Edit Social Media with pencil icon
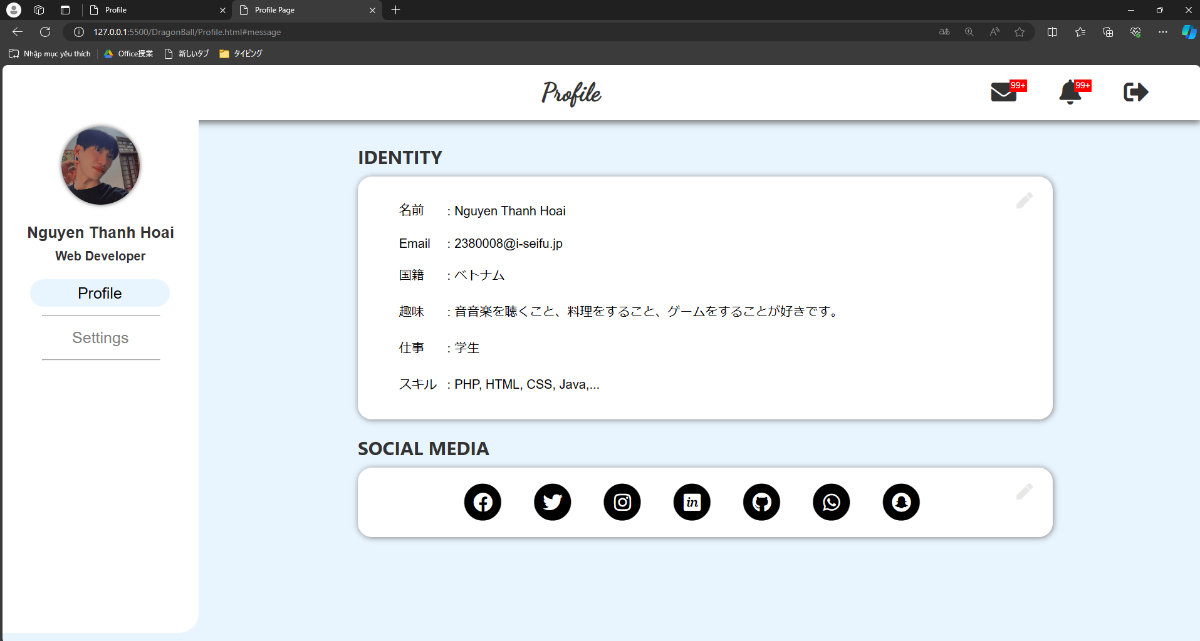This screenshot has width=1200, height=641. [x=1024, y=492]
